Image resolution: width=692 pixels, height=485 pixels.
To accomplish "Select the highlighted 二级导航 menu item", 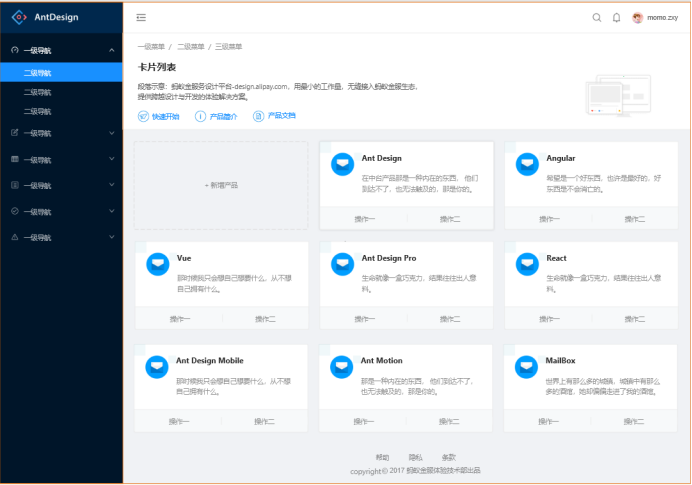I will tap(61, 72).
